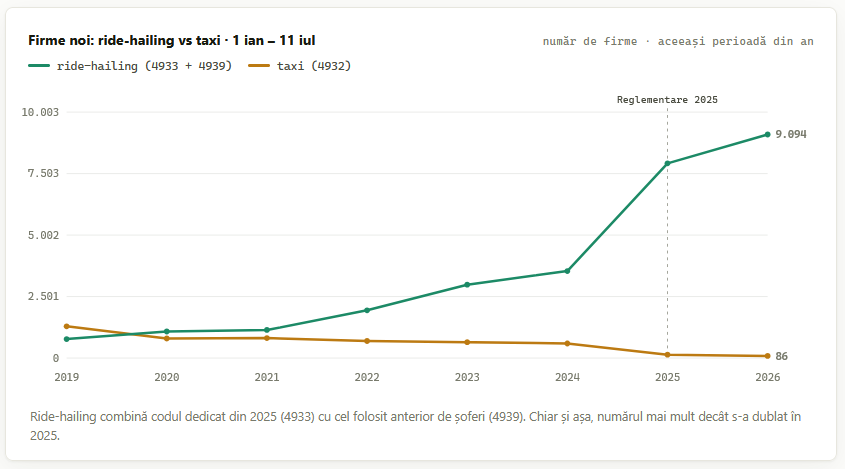Click the 86 taxi end value label
The height and width of the screenshot is (469, 845).
point(781,356)
